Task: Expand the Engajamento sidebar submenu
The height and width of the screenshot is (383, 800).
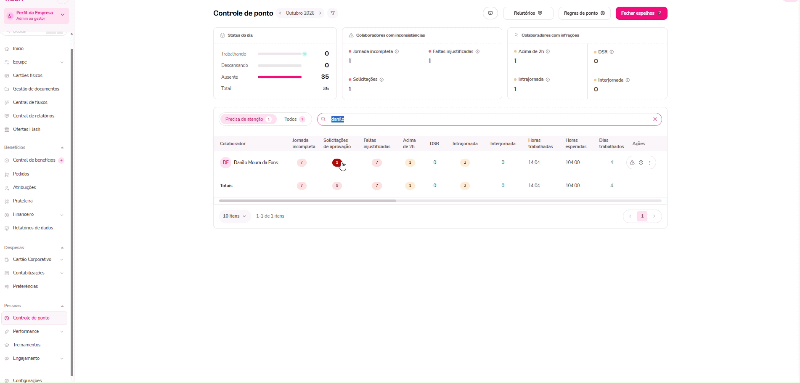Action: coord(62,358)
